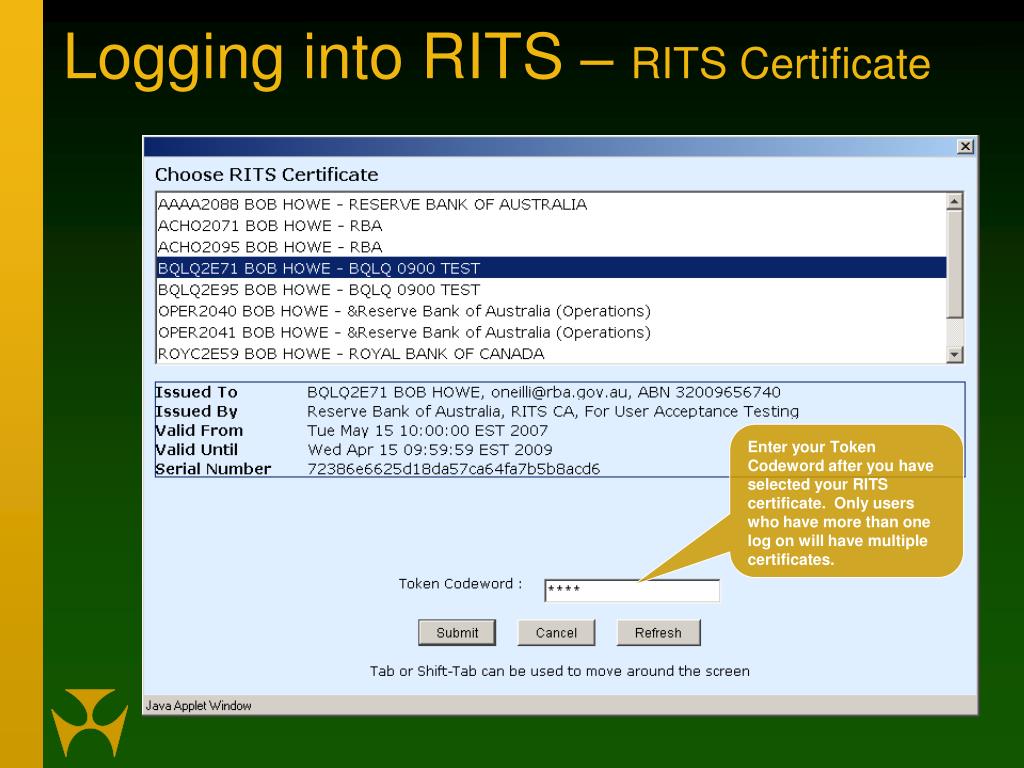The height and width of the screenshot is (768, 1024).
Task: Select certificate AAAA2088 BOB HOWE - RESERVE BANK OF AUSTRALIA
Action: point(551,204)
